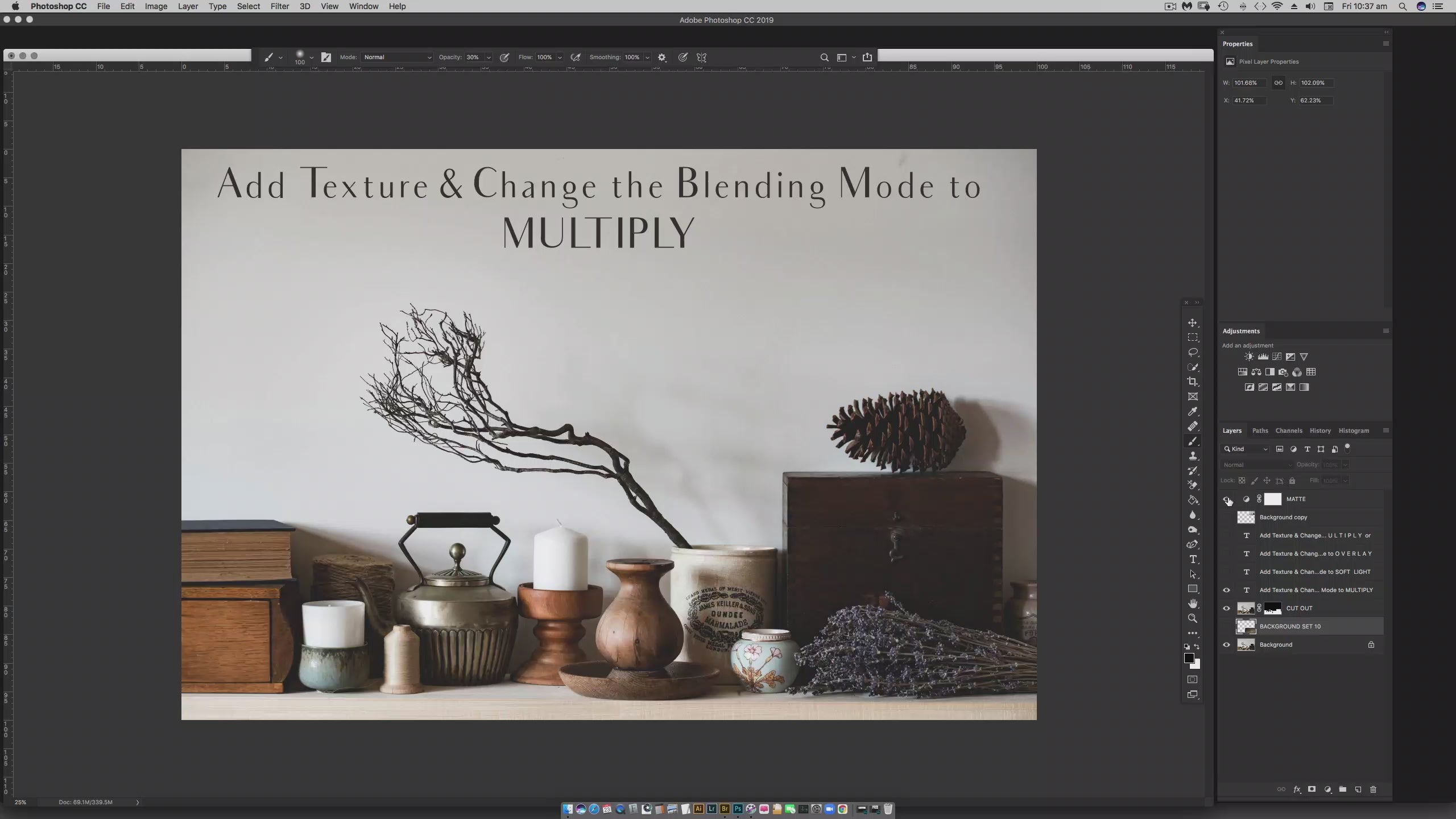Select the Zoom tool in toolbar
The width and height of the screenshot is (1456, 819).
click(x=1193, y=618)
